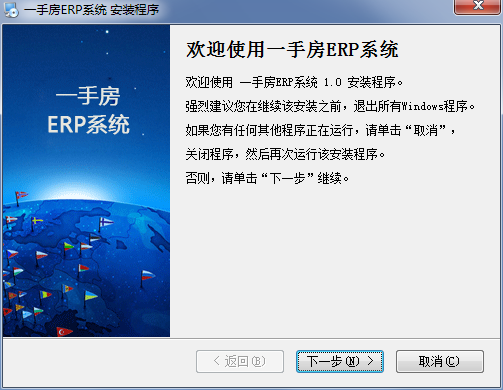Close the installer with the red X button

[478, 6]
